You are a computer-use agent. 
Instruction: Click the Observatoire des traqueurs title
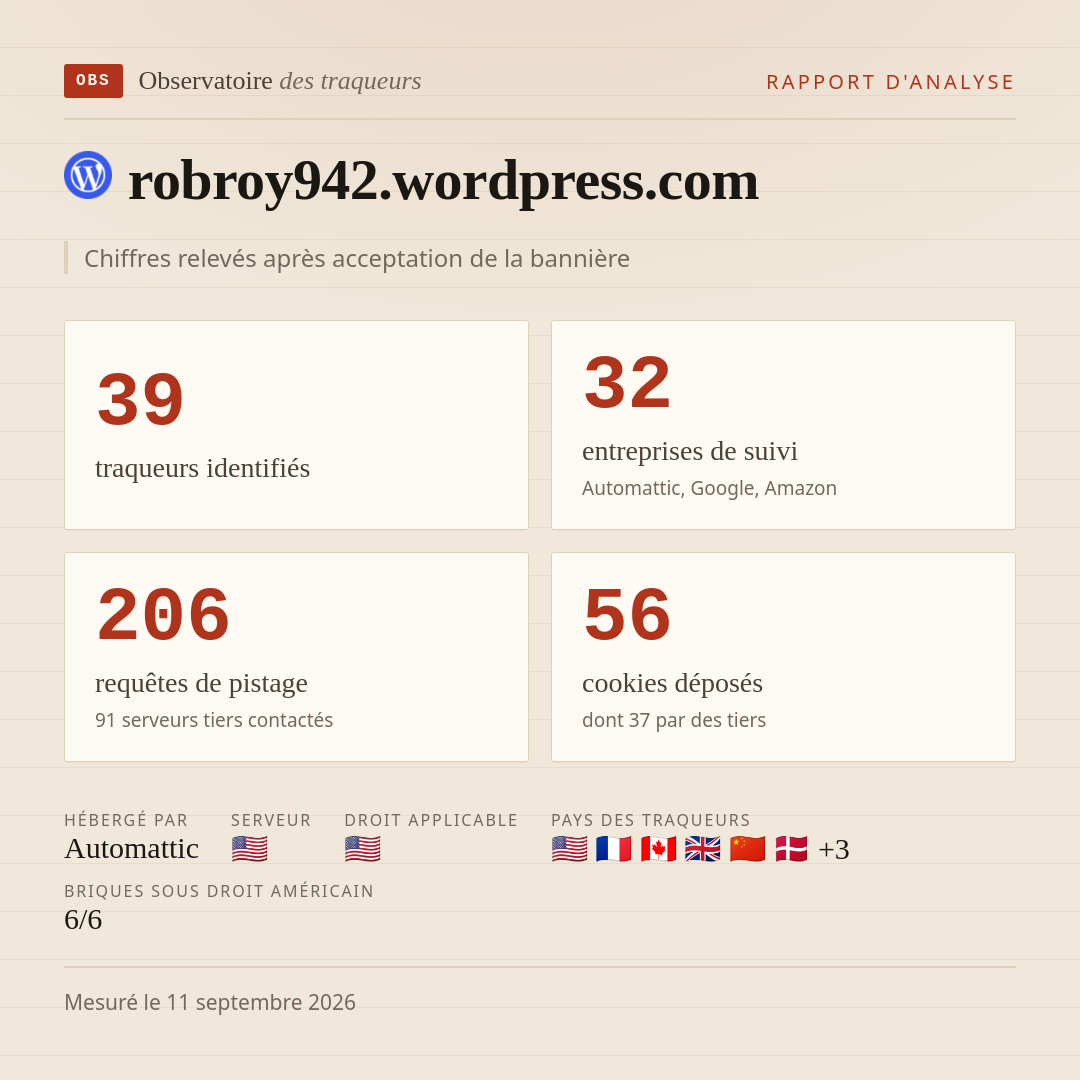[280, 81]
